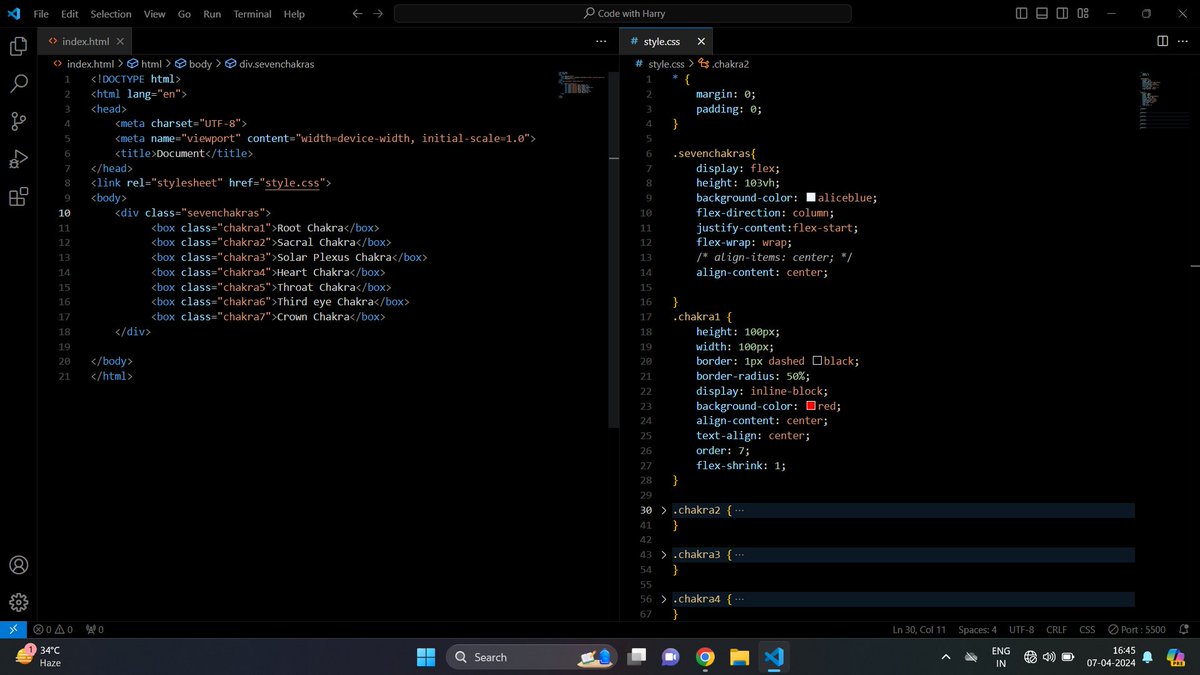The image size is (1200, 675).
Task: Change line endings via CRLF
Action: pyautogui.click(x=1056, y=630)
